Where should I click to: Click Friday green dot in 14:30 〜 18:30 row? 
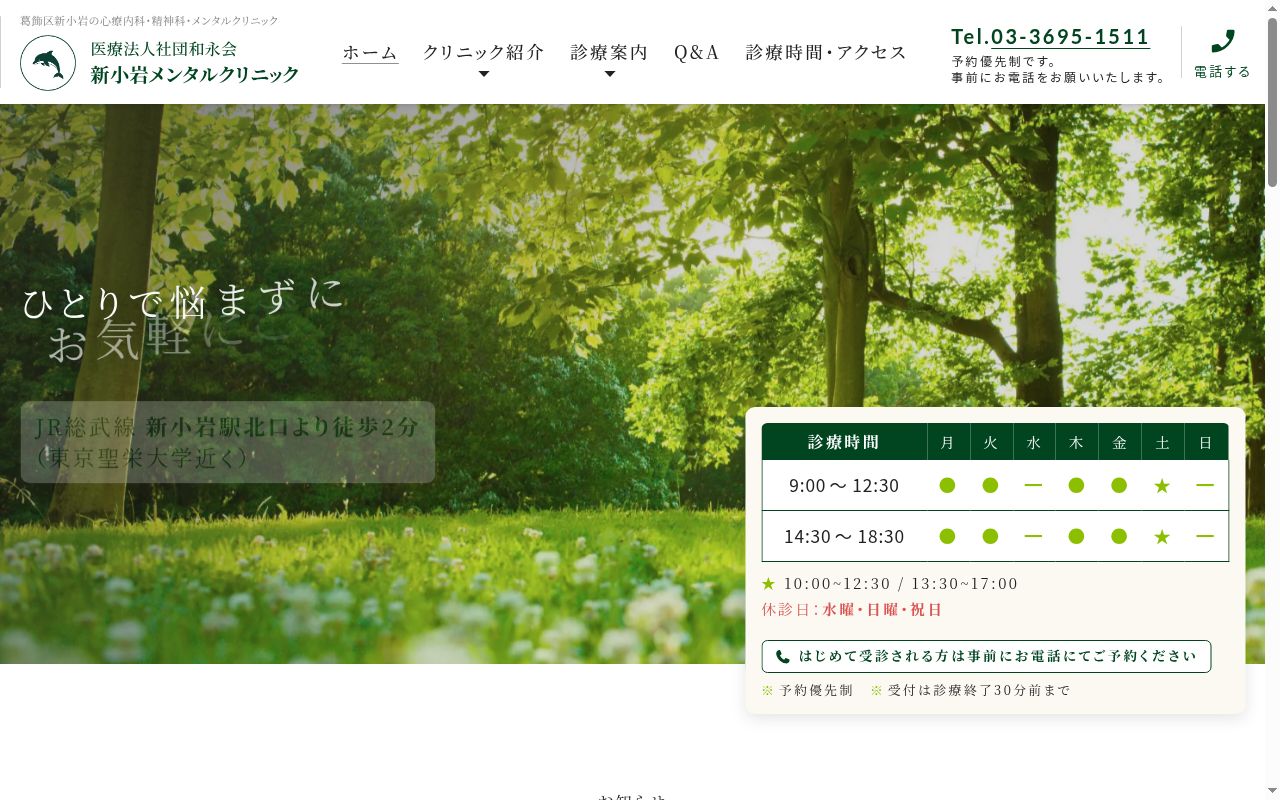click(1119, 536)
